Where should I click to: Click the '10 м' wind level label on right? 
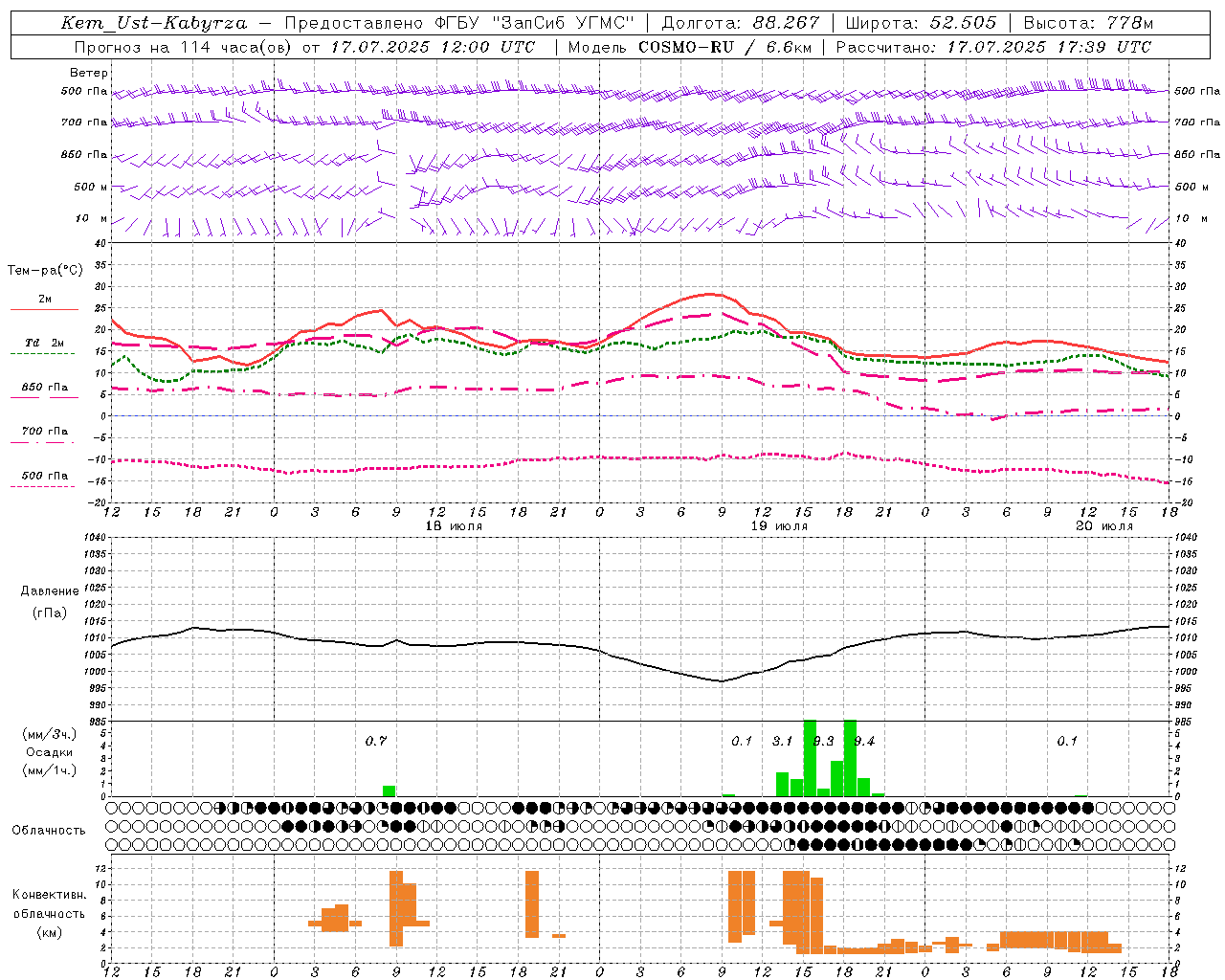pyautogui.click(x=1192, y=219)
